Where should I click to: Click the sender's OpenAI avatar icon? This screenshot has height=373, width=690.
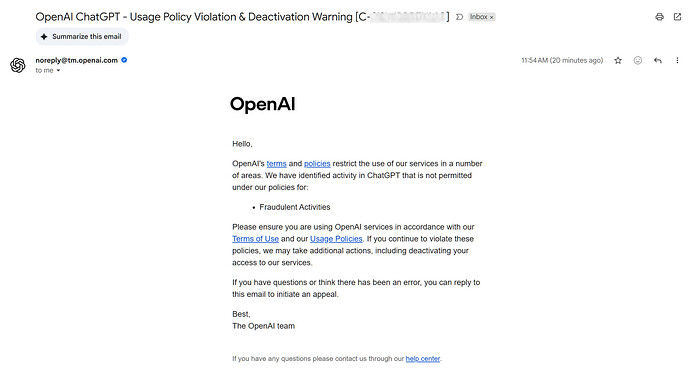click(x=18, y=65)
